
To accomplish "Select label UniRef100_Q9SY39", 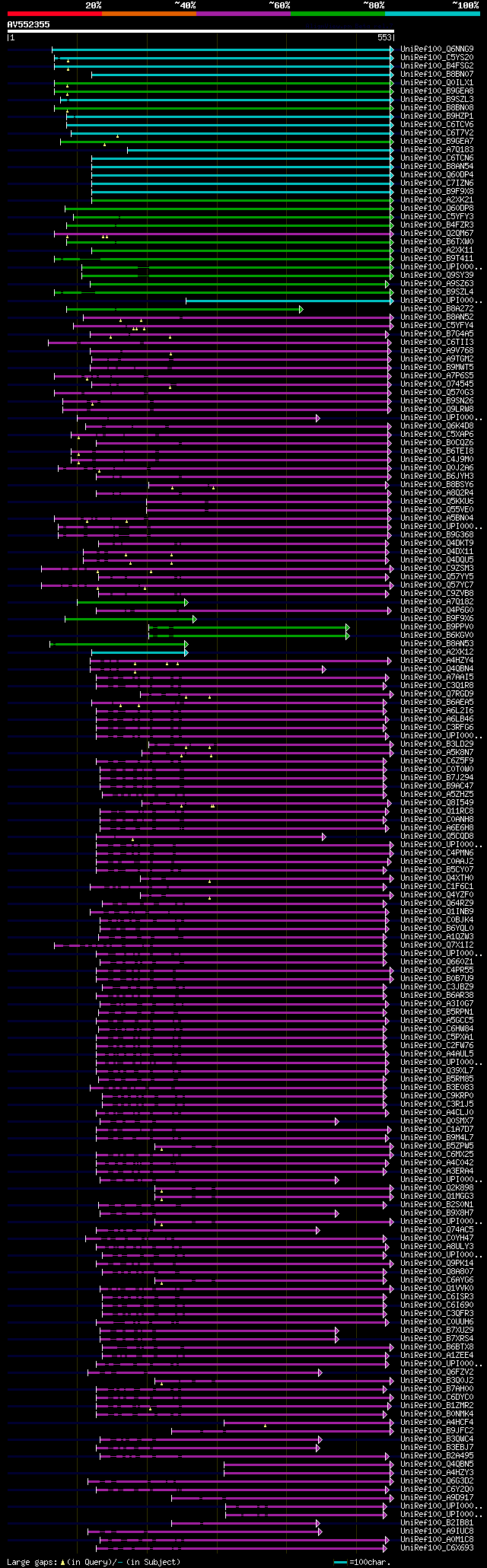I will (437, 276).
